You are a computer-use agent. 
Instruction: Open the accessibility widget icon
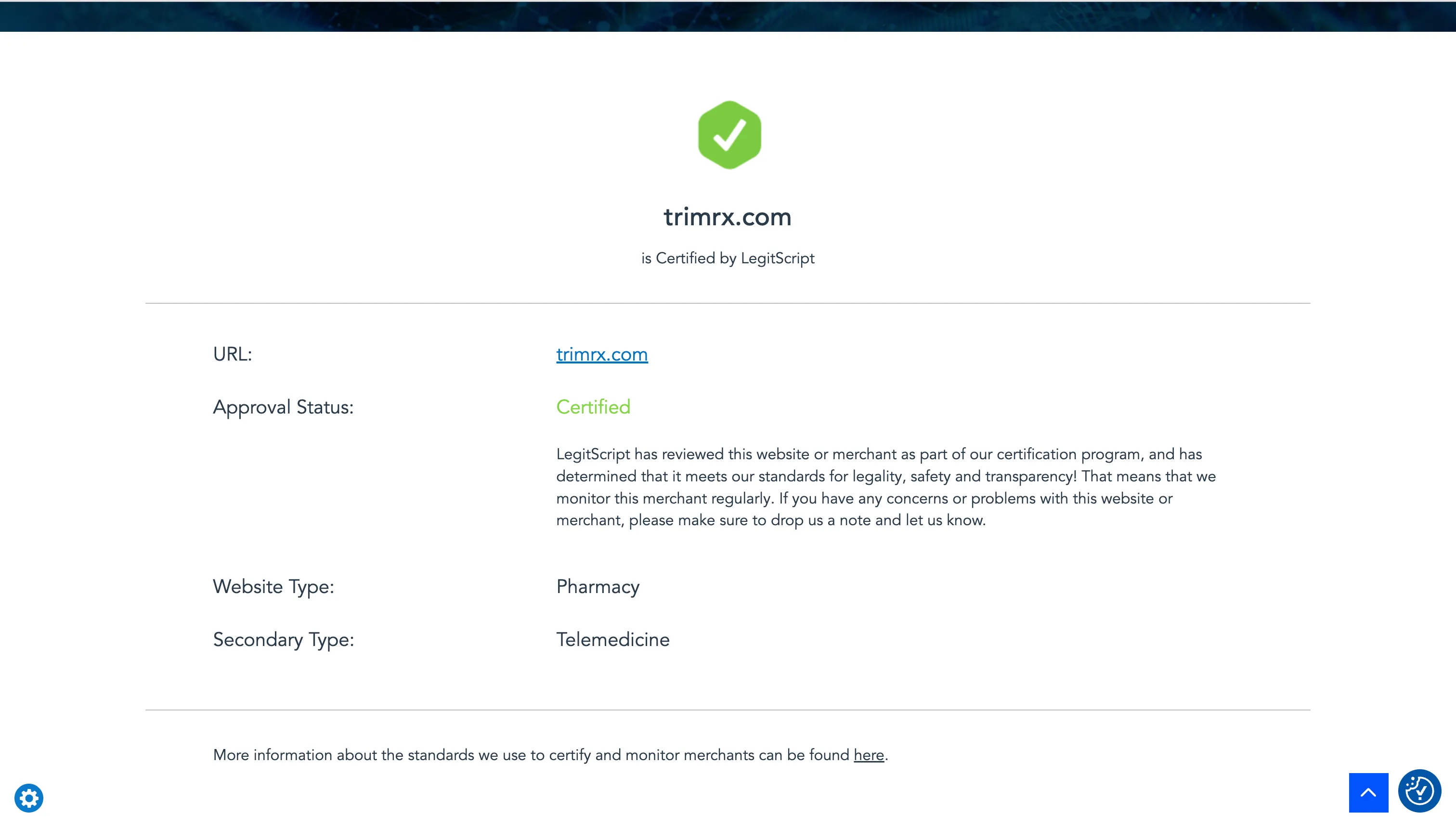click(1419, 790)
